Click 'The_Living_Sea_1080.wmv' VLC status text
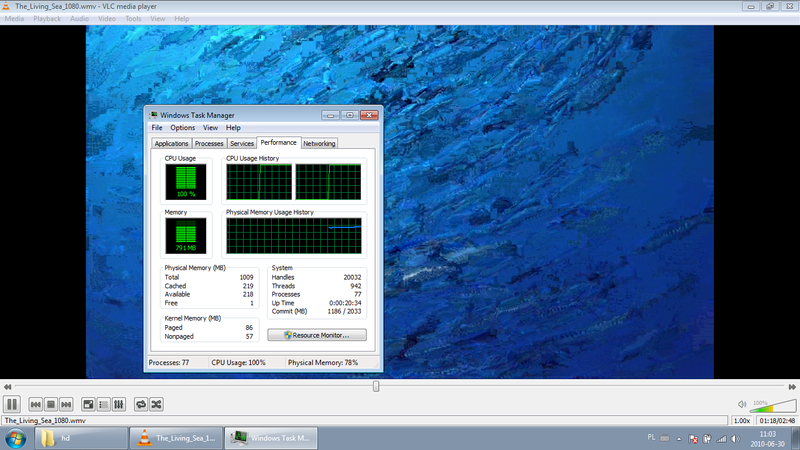The height and width of the screenshot is (450, 800). tap(45, 421)
